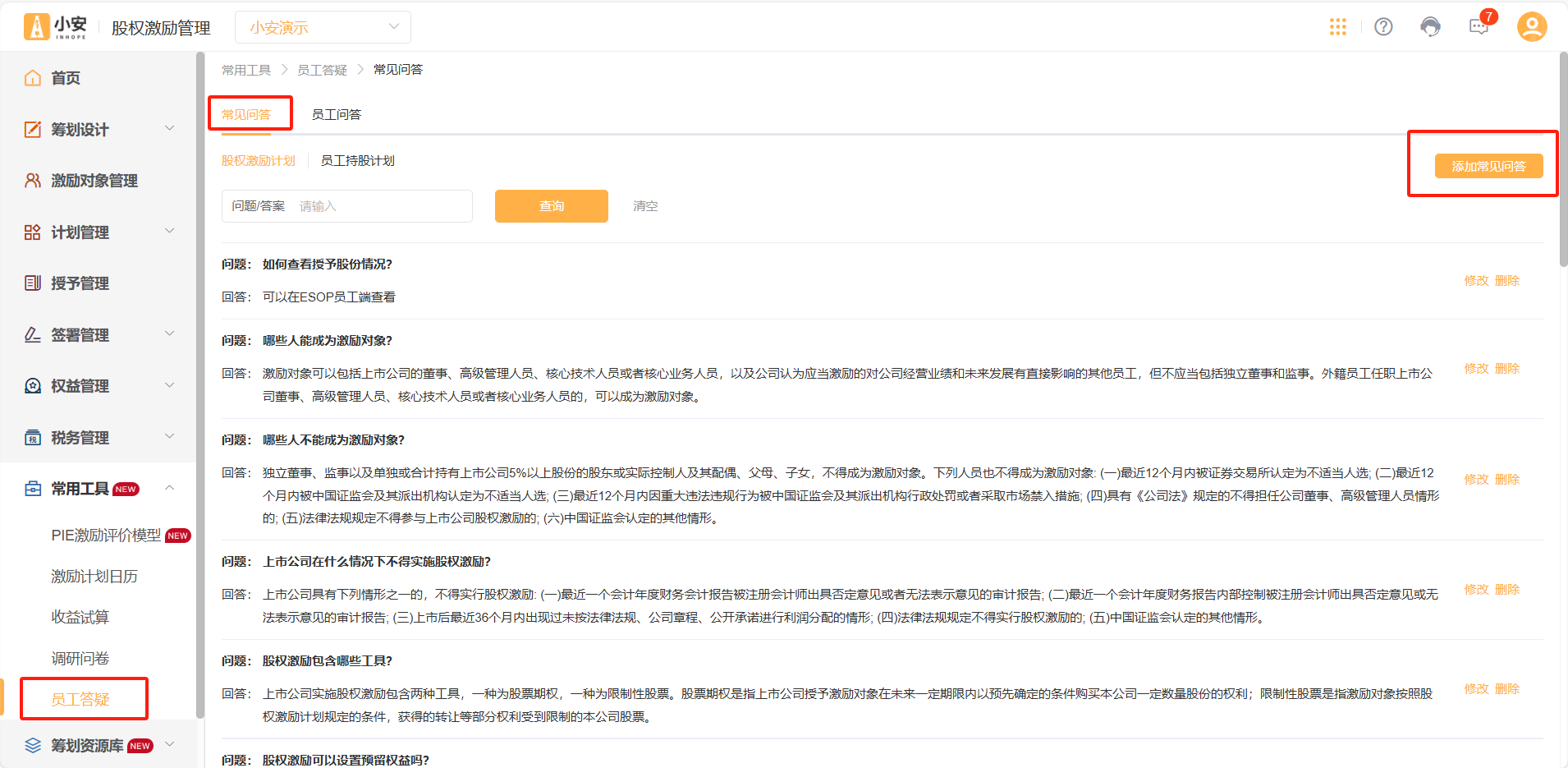Open 激励计划日历 submenu item

[x=94, y=577]
